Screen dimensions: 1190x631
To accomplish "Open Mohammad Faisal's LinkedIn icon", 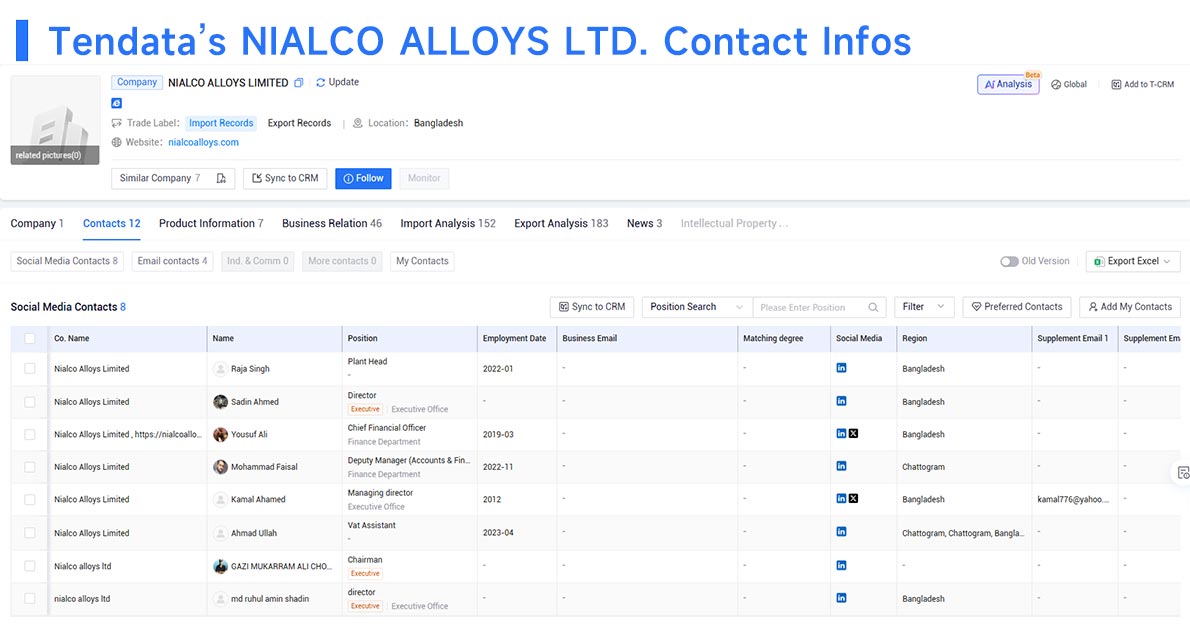I will (841, 466).
